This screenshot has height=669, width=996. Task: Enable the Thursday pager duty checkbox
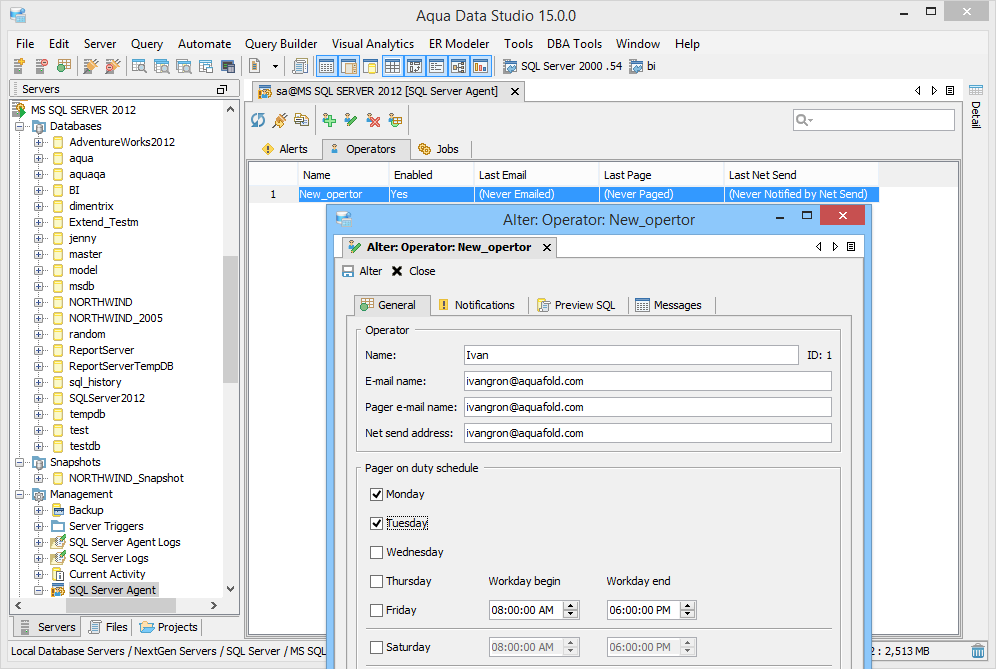377,581
